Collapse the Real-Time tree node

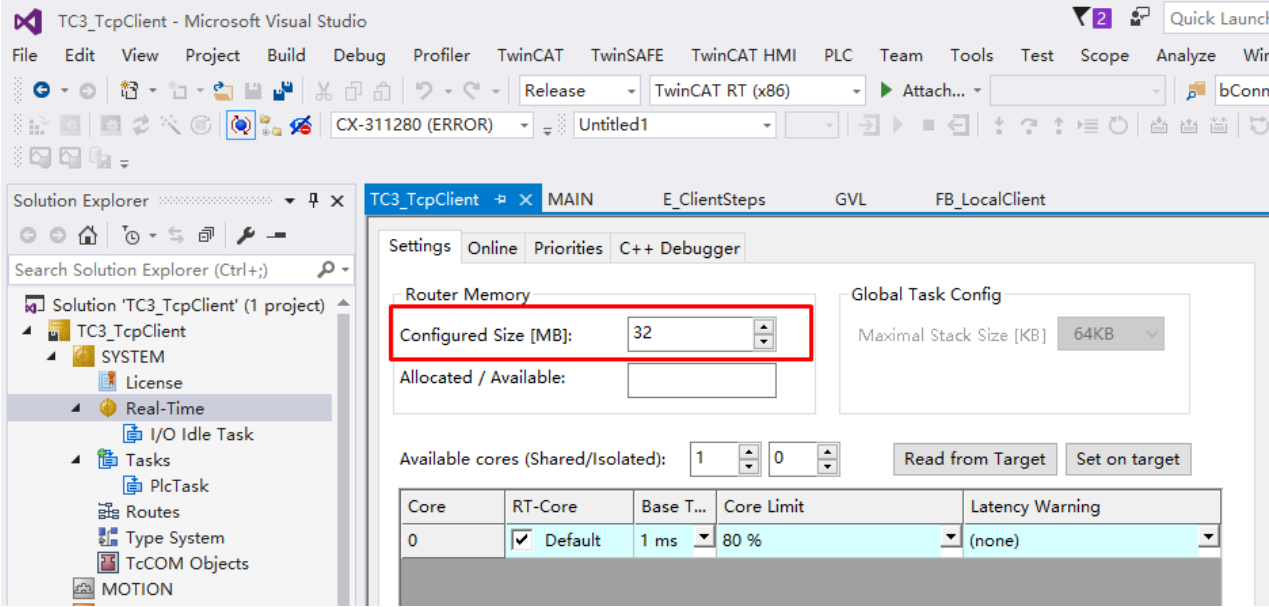point(76,409)
